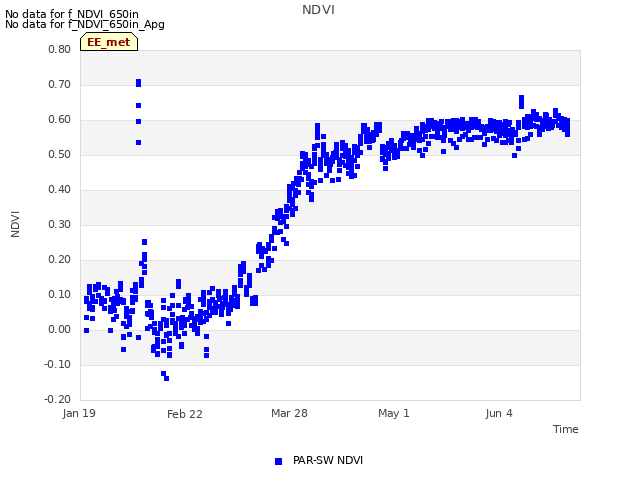640x480 pixels.
Task: Click the 0.30 y-axis tick label
Action: coord(60,224)
